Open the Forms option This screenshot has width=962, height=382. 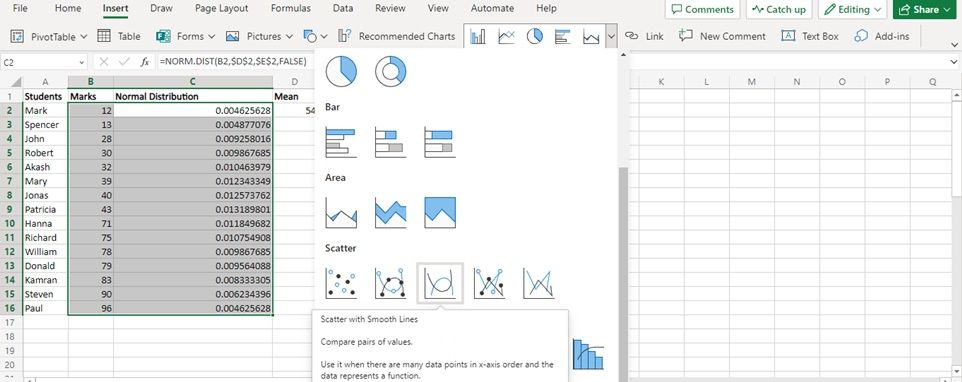tap(180, 36)
